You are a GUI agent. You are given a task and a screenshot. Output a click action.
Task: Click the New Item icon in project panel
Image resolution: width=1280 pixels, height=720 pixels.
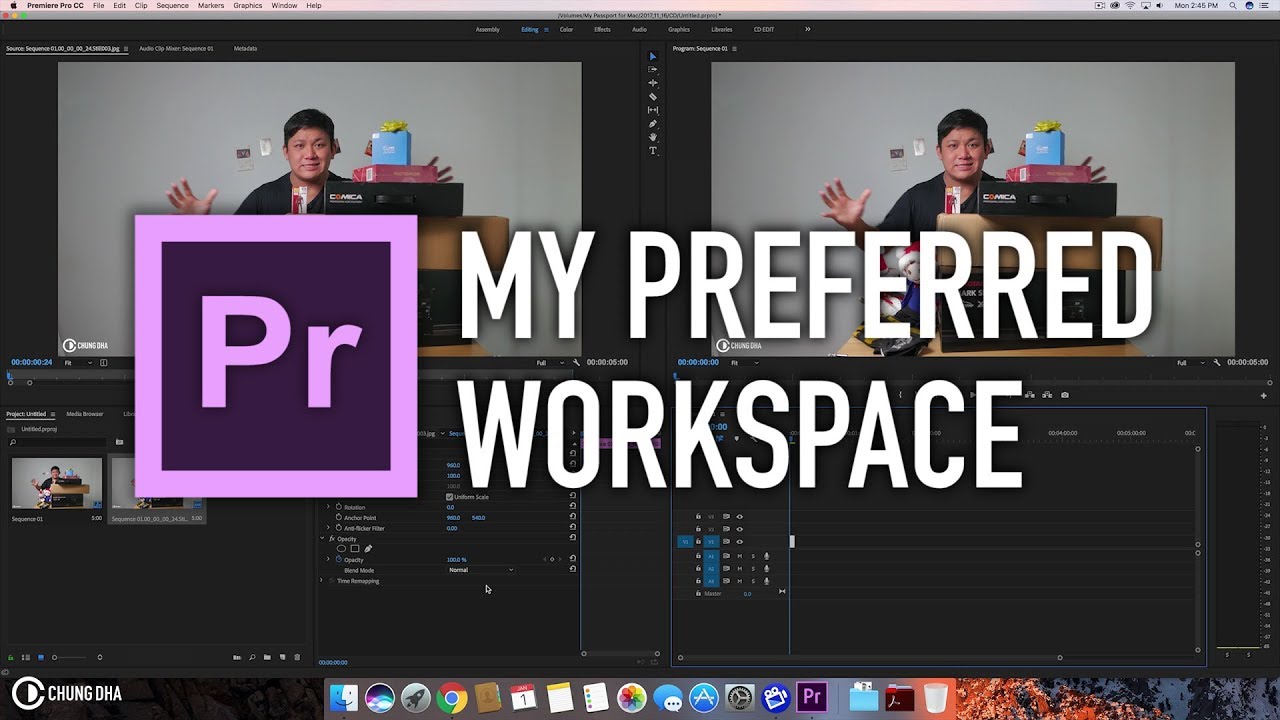pos(282,657)
